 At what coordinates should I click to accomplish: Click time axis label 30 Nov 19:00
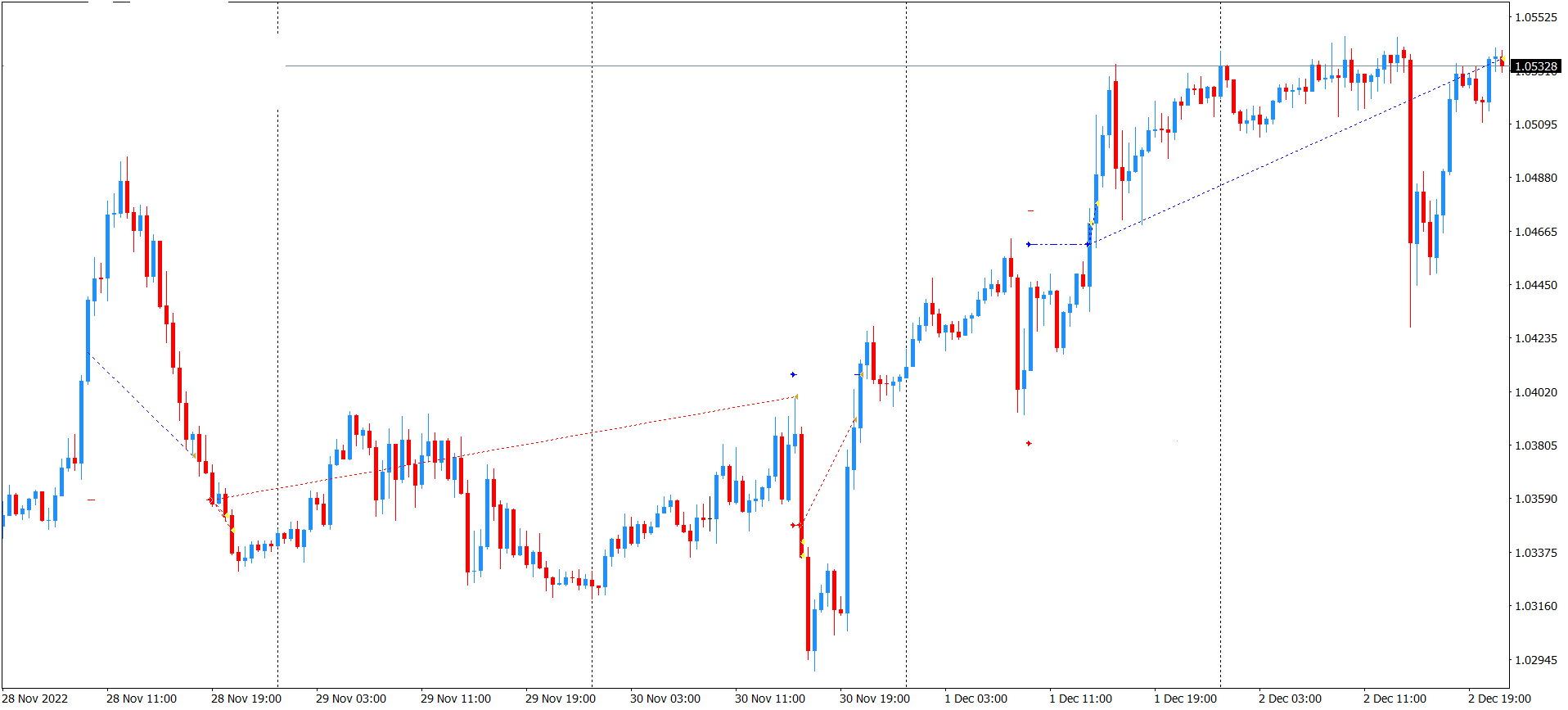point(875,699)
